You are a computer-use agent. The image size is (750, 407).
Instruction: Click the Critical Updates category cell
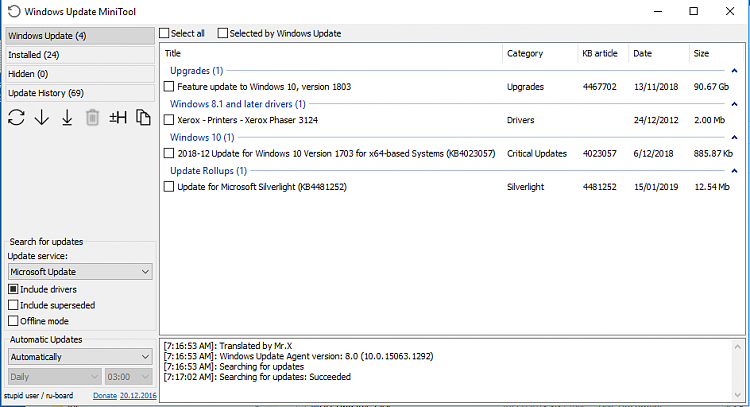[x=537, y=154]
